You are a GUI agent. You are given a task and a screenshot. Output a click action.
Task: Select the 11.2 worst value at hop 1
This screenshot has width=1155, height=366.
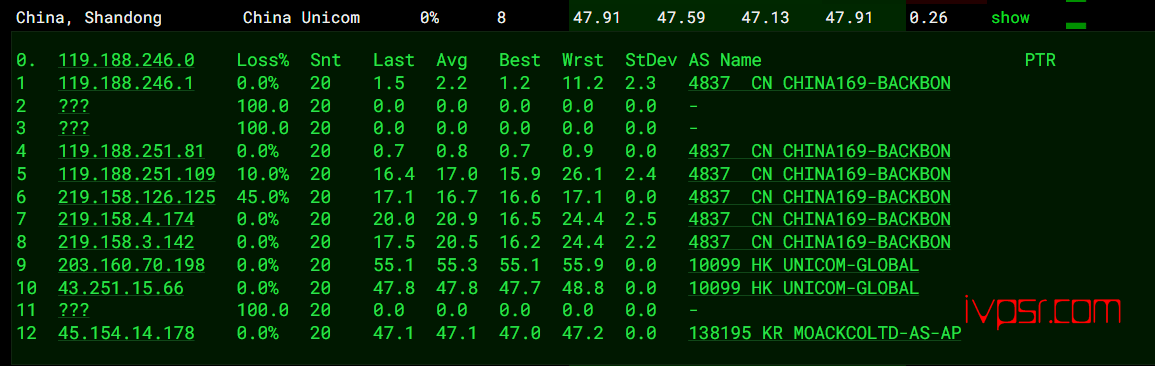pos(583,83)
